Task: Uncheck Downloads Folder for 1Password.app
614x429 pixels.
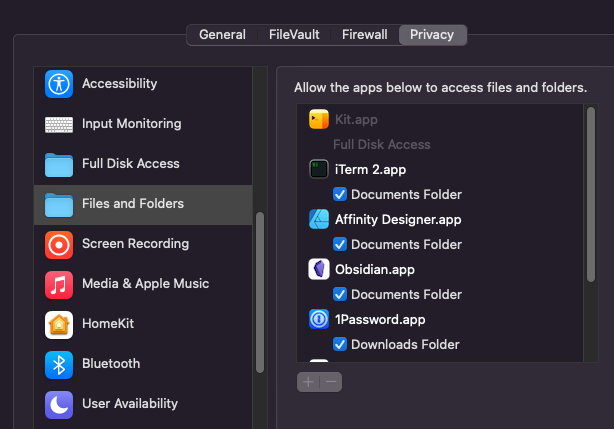Action: [x=340, y=344]
